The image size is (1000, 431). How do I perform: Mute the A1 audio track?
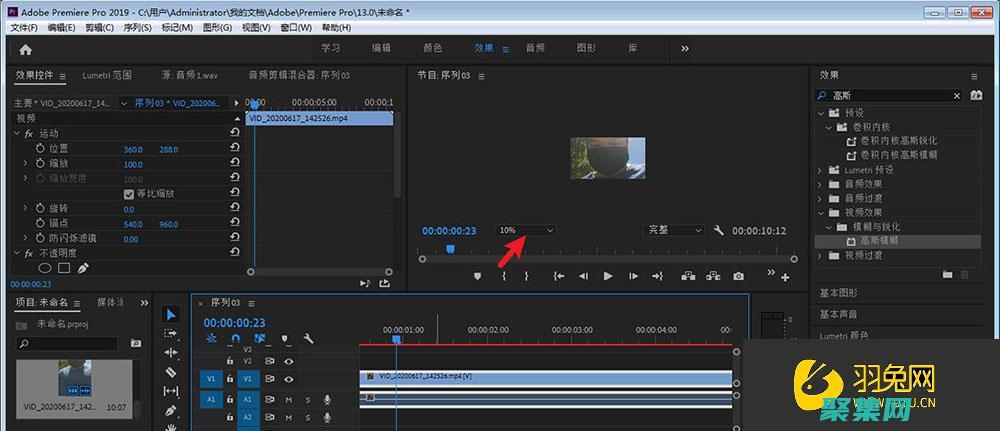point(289,399)
